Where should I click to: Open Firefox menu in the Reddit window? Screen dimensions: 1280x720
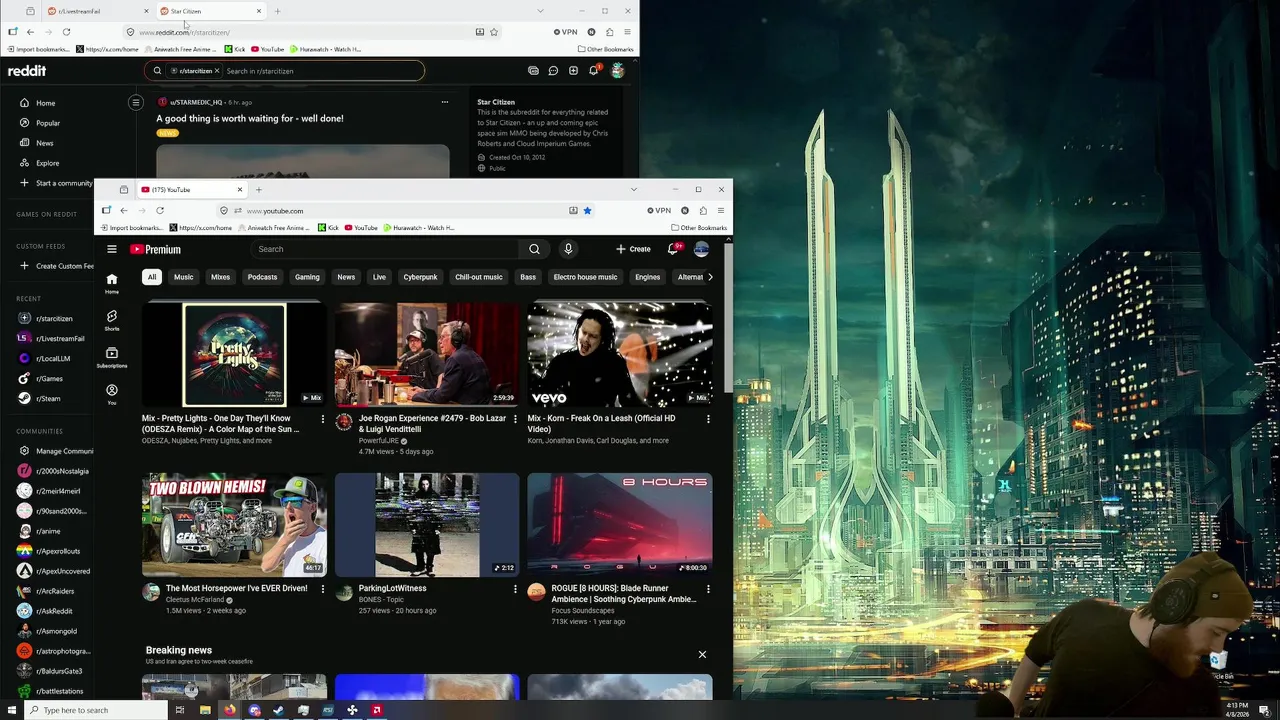tap(627, 32)
